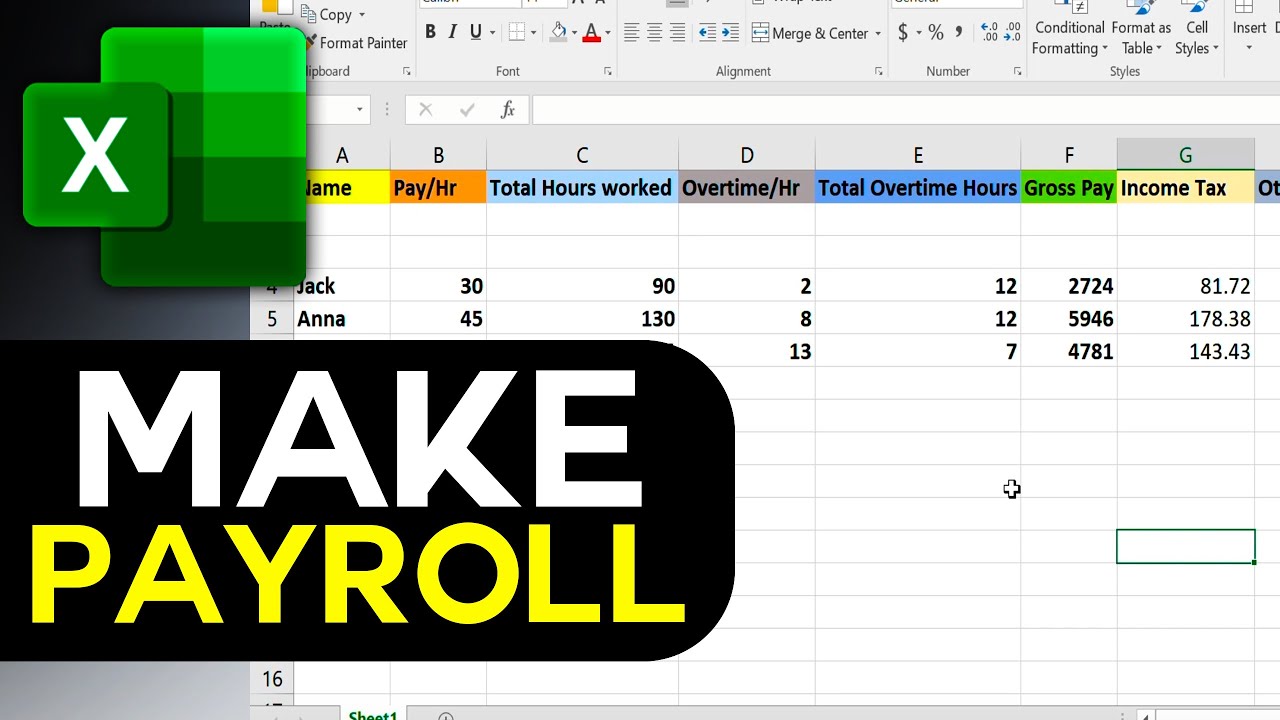Confirm entry with the formula bar checkmark
This screenshot has width=1280, height=720.
[467, 110]
